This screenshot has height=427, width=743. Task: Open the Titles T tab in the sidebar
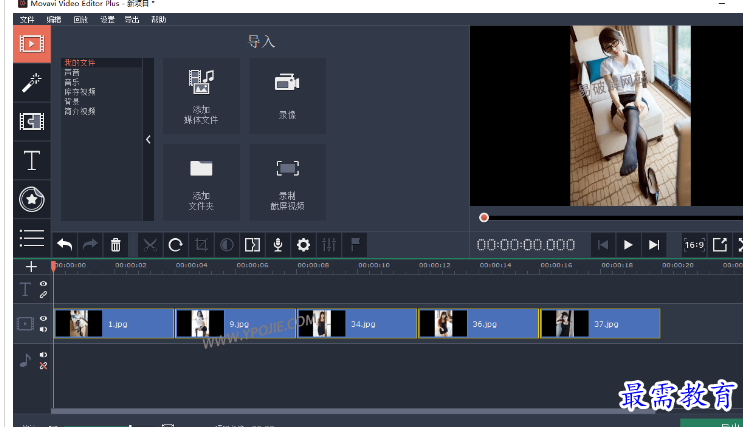tap(32, 160)
